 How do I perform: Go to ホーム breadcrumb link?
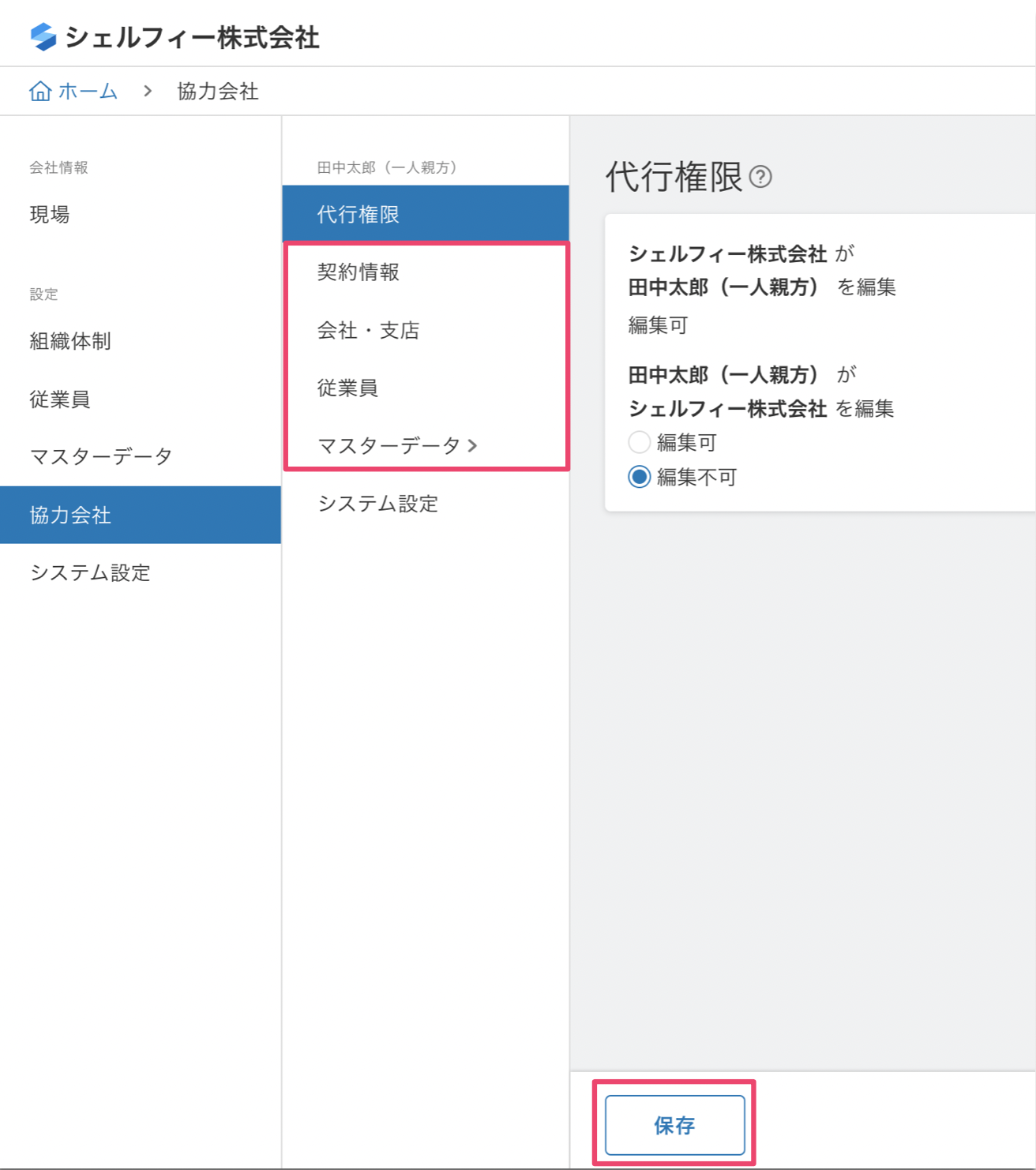tap(88, 92)
